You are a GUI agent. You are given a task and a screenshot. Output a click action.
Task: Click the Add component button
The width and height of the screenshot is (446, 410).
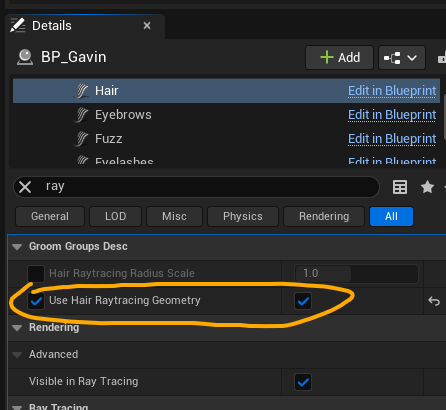tap(339, 58)
